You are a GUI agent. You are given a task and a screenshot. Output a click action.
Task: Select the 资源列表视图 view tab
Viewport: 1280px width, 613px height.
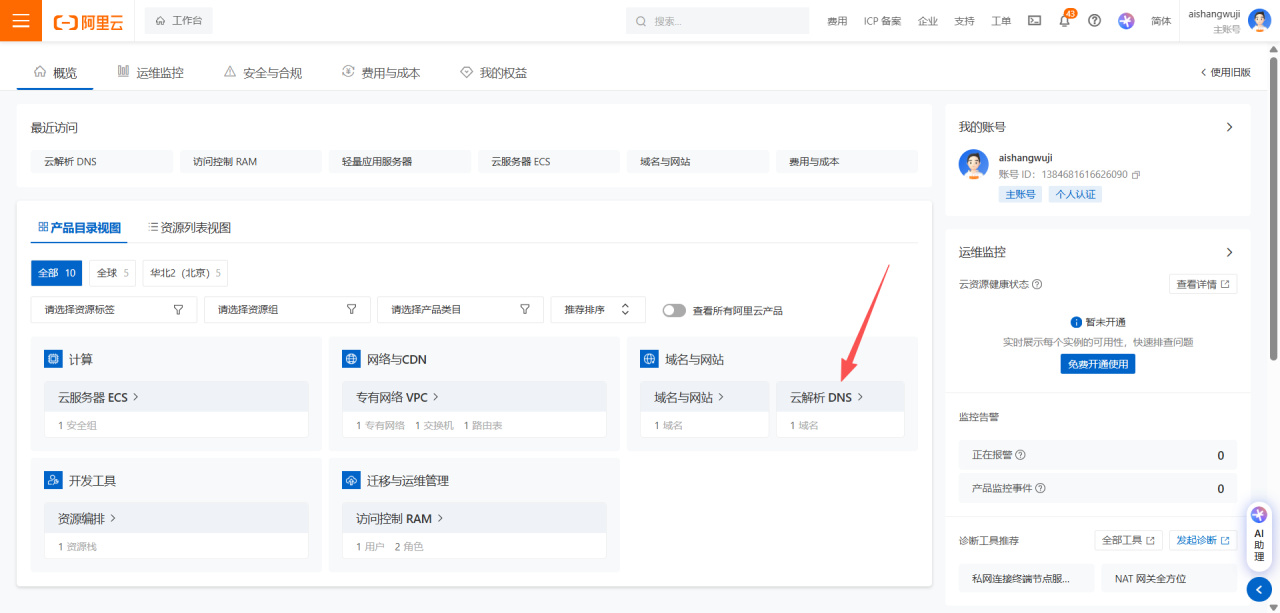[x=189, y=227]
